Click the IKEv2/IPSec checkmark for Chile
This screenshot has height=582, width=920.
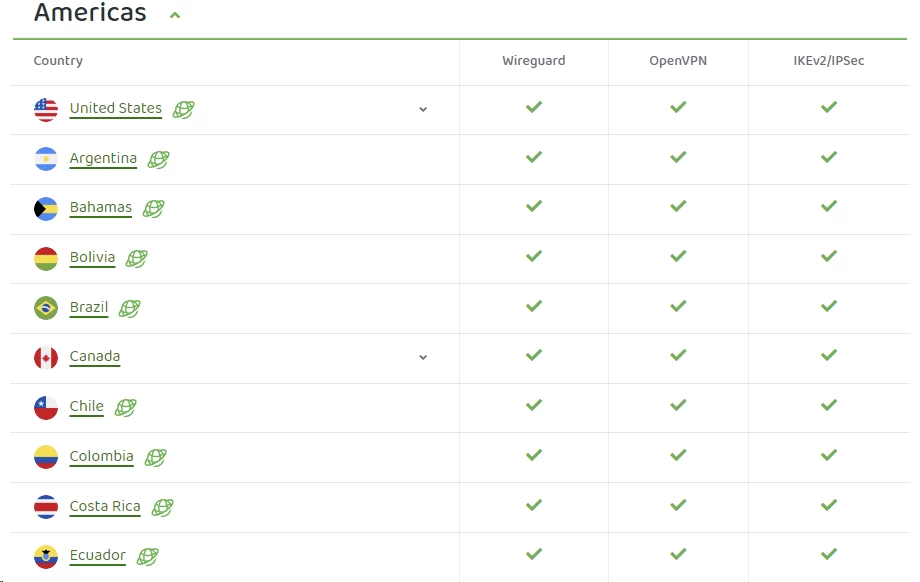click(x=828, y=405)
